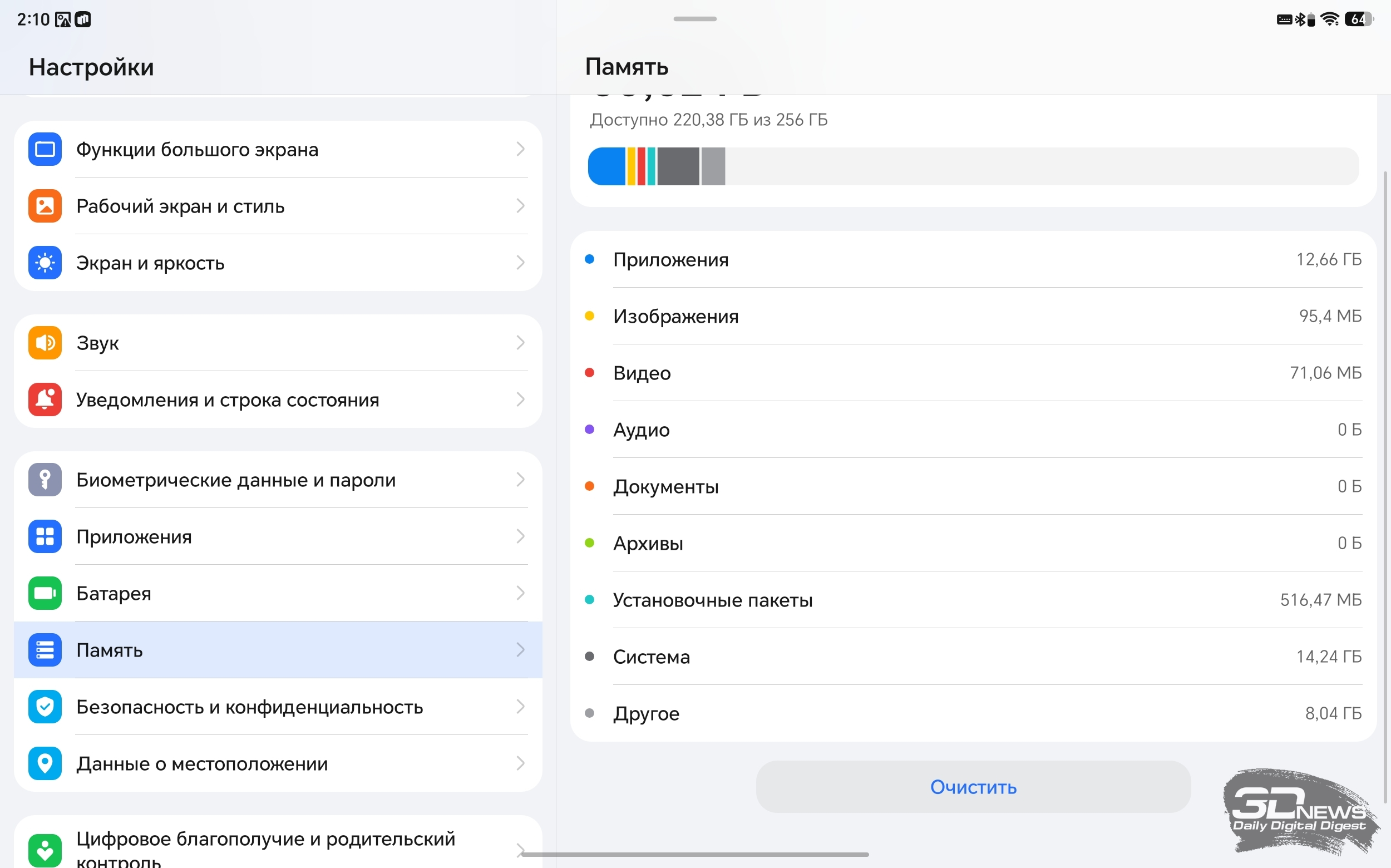This screenshot has width=1391, height=868.
Task: Open Безопасность и конфиденциальность settings
Action: pyautogui.click(x=278, y=707)
